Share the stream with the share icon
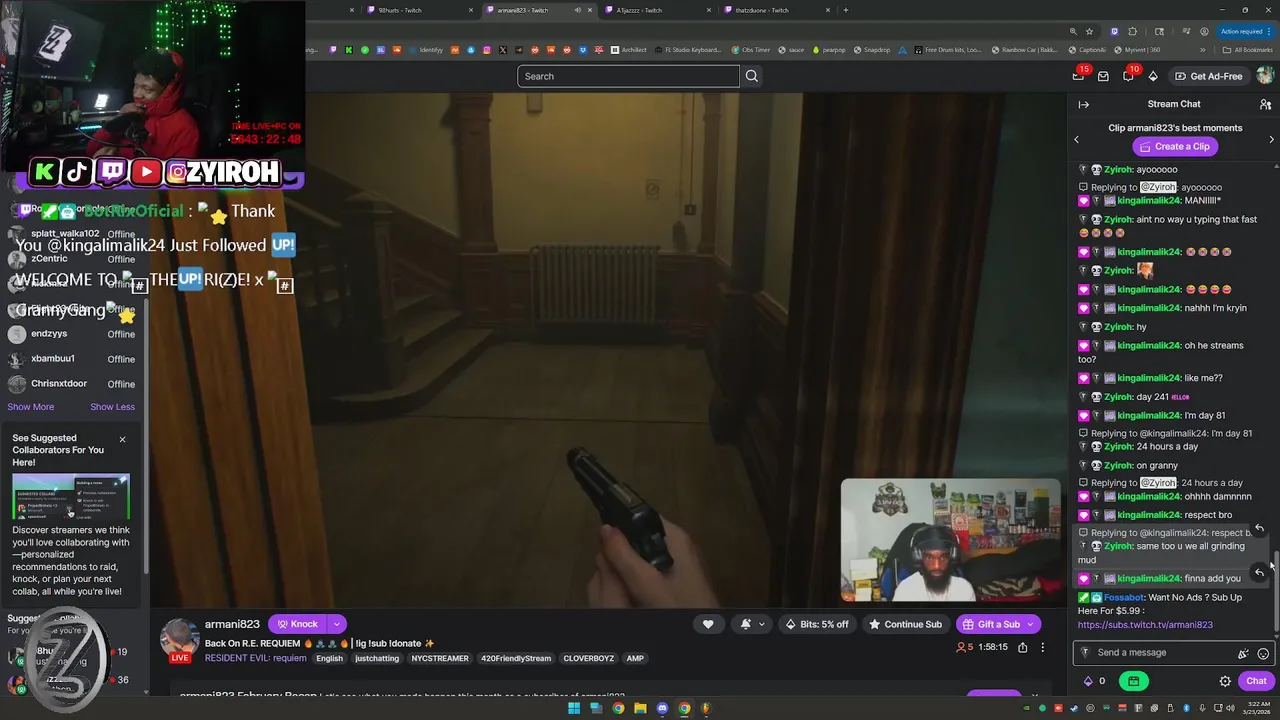1280x720 pixels. point(1022,647)
